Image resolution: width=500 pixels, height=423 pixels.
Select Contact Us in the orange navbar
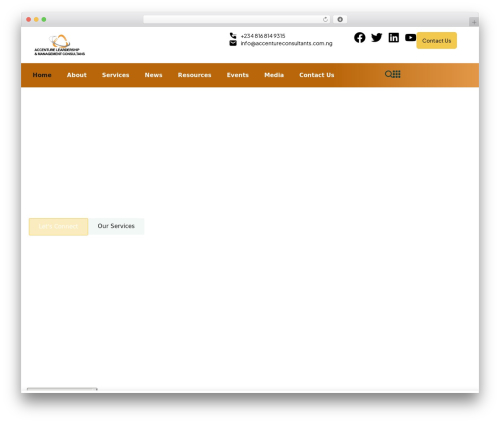pyautogui.click(x=317, y=75)
